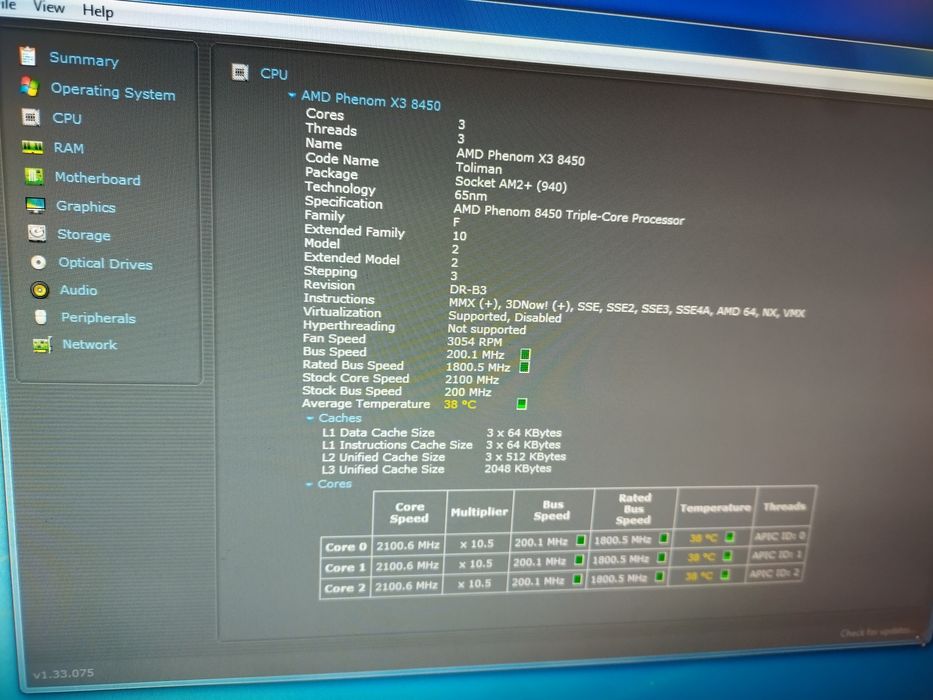Click Core 2 bus speed green indicator

point(577,579)
